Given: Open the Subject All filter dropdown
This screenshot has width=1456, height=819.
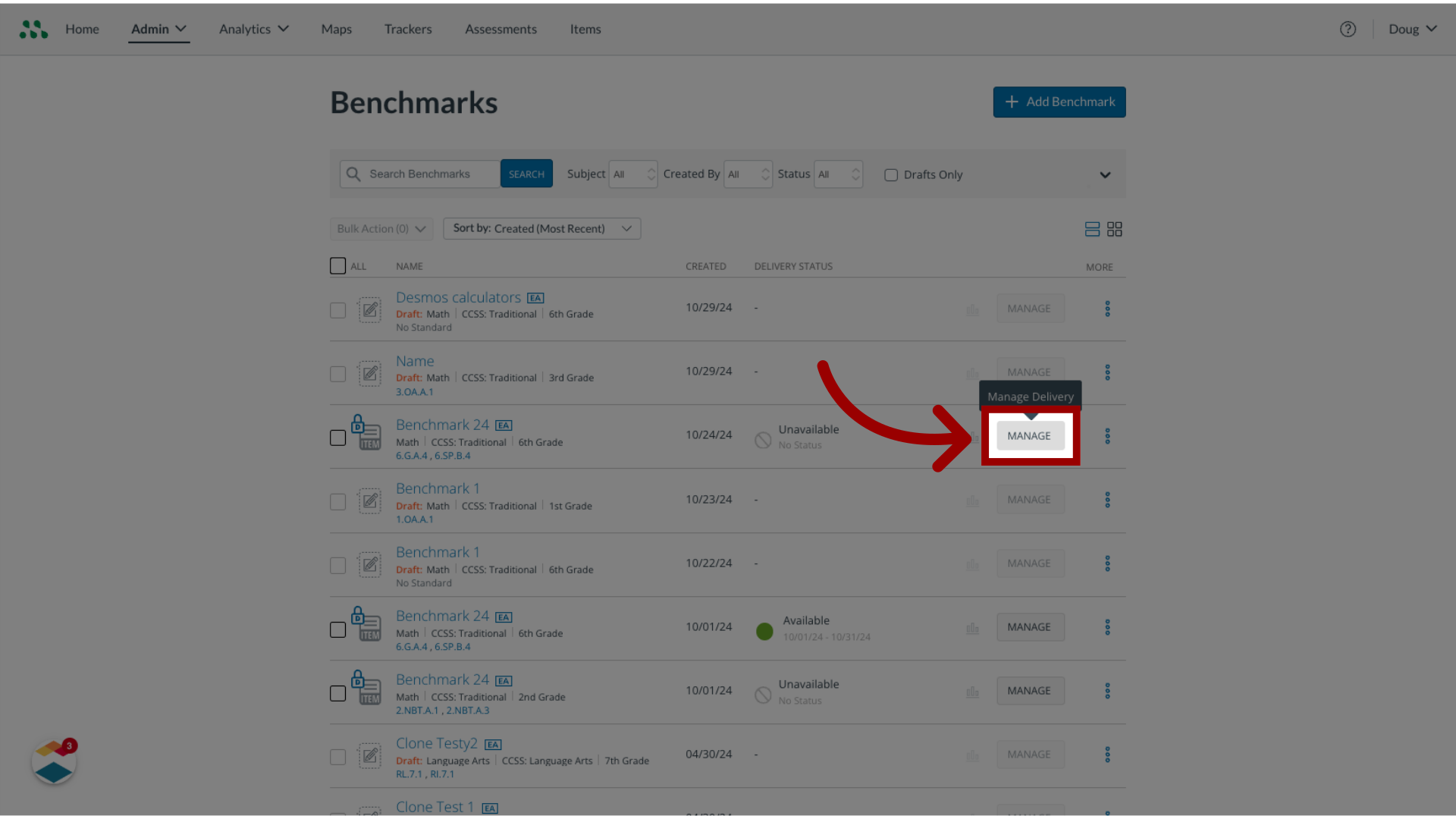Looking at the screenshot, I should point(633,174).
